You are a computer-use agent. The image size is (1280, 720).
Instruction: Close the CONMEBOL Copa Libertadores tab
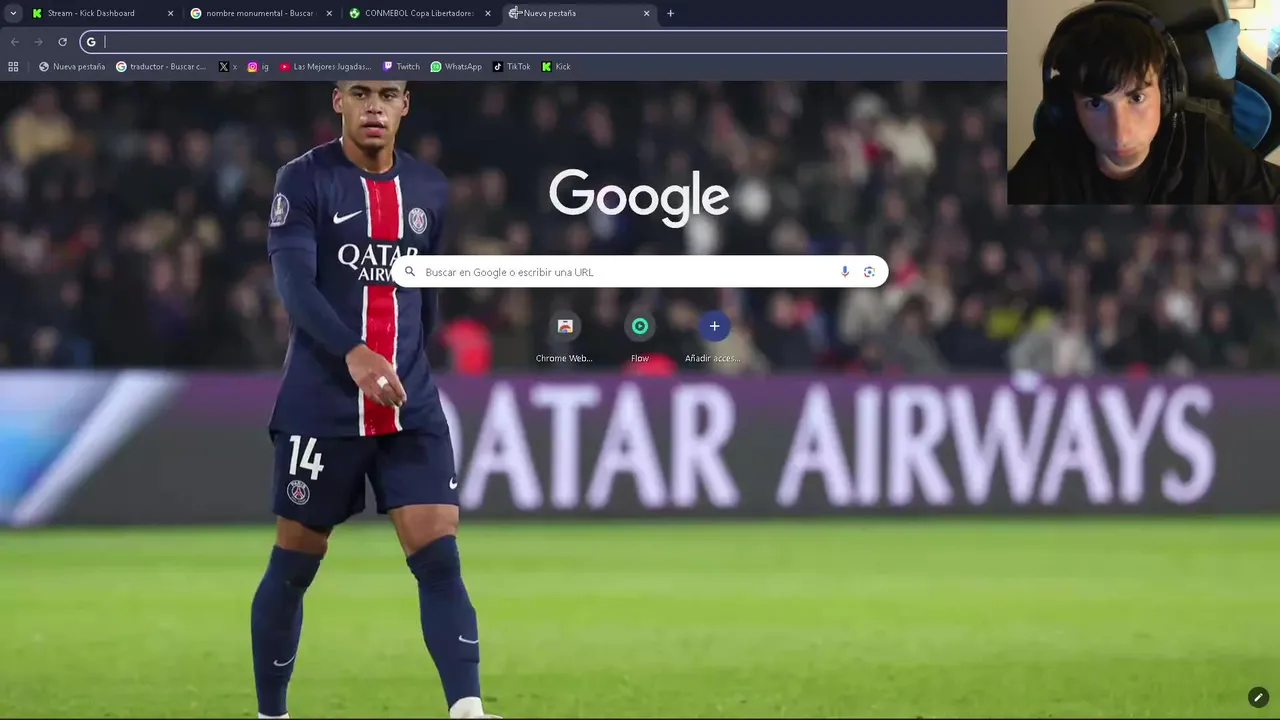point(488,13)
